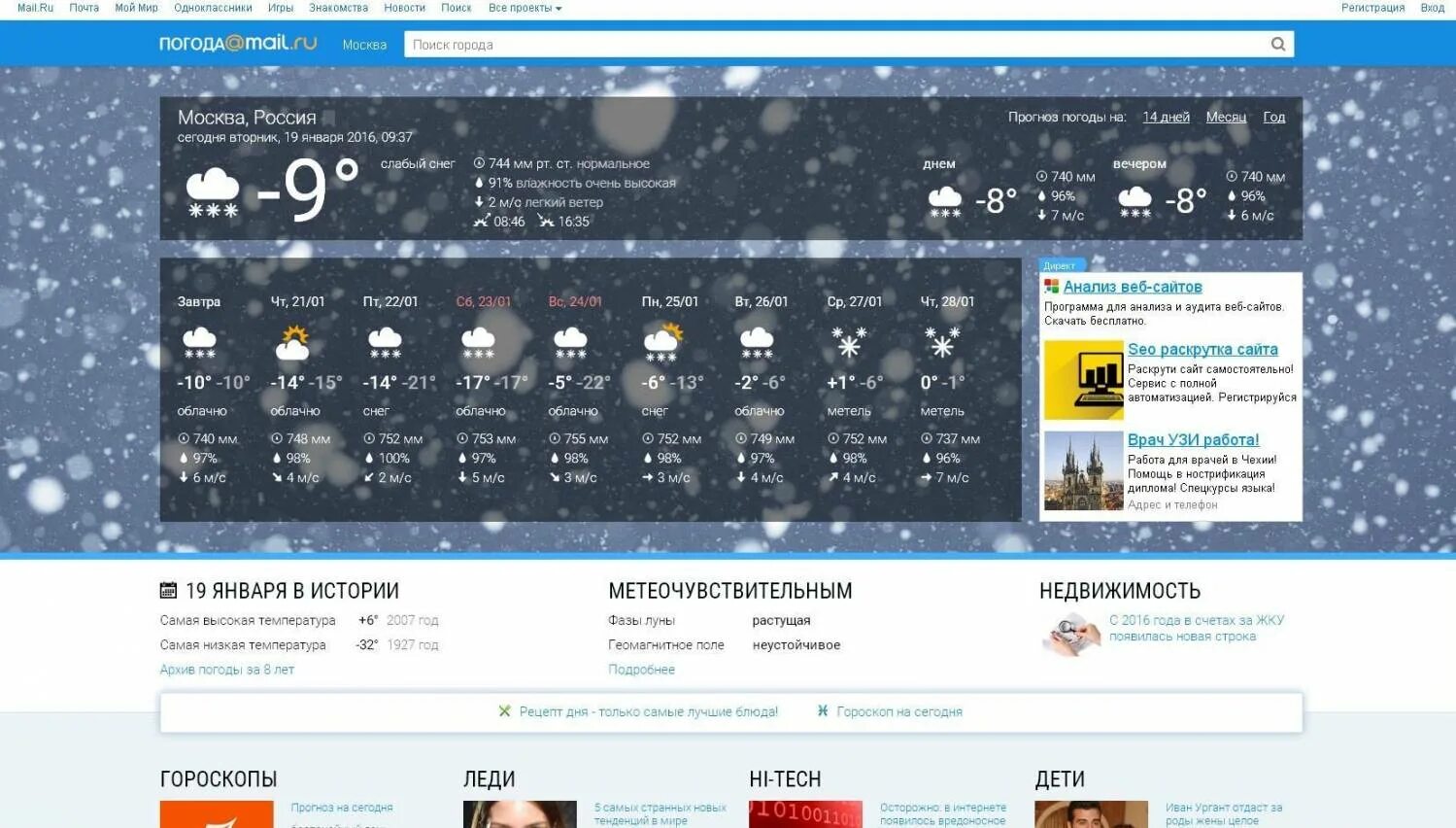Image resolution: width=1456 pixels, height=828 pixels.
Task: Click Подробнее under Метеочувствительным
Action: [x=641, y=670]
